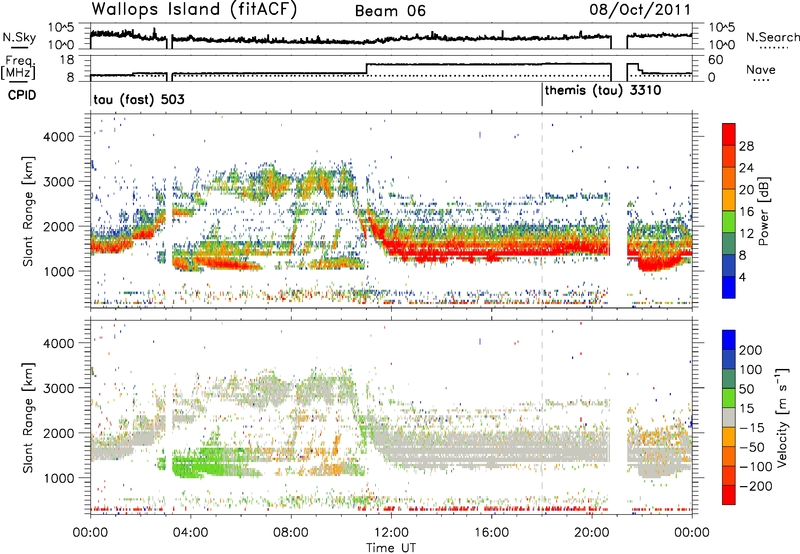Click the '4000' tick on power panel axis
This screenshot has height=554, width=800.
point(58,137)
